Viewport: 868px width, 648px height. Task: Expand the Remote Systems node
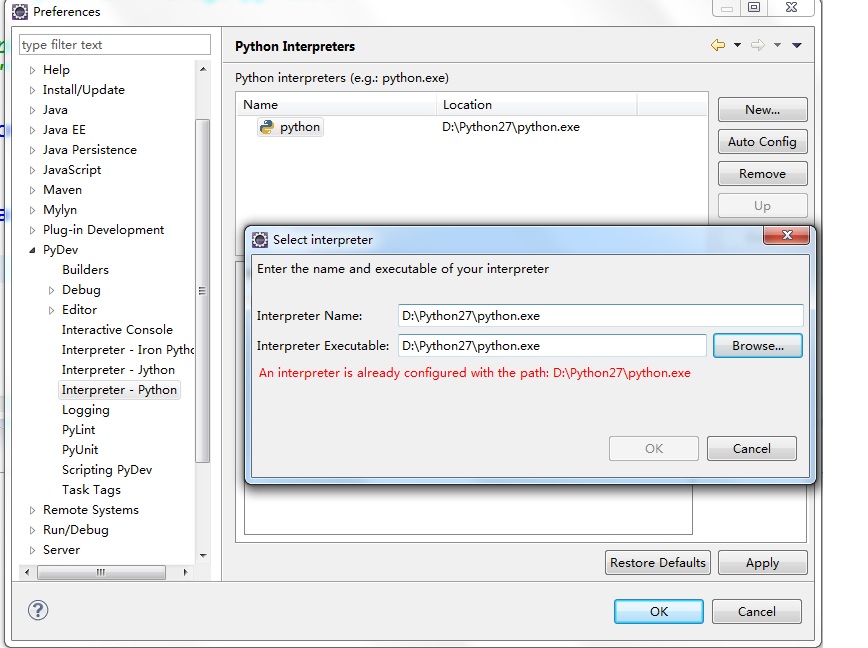[33, 510]
